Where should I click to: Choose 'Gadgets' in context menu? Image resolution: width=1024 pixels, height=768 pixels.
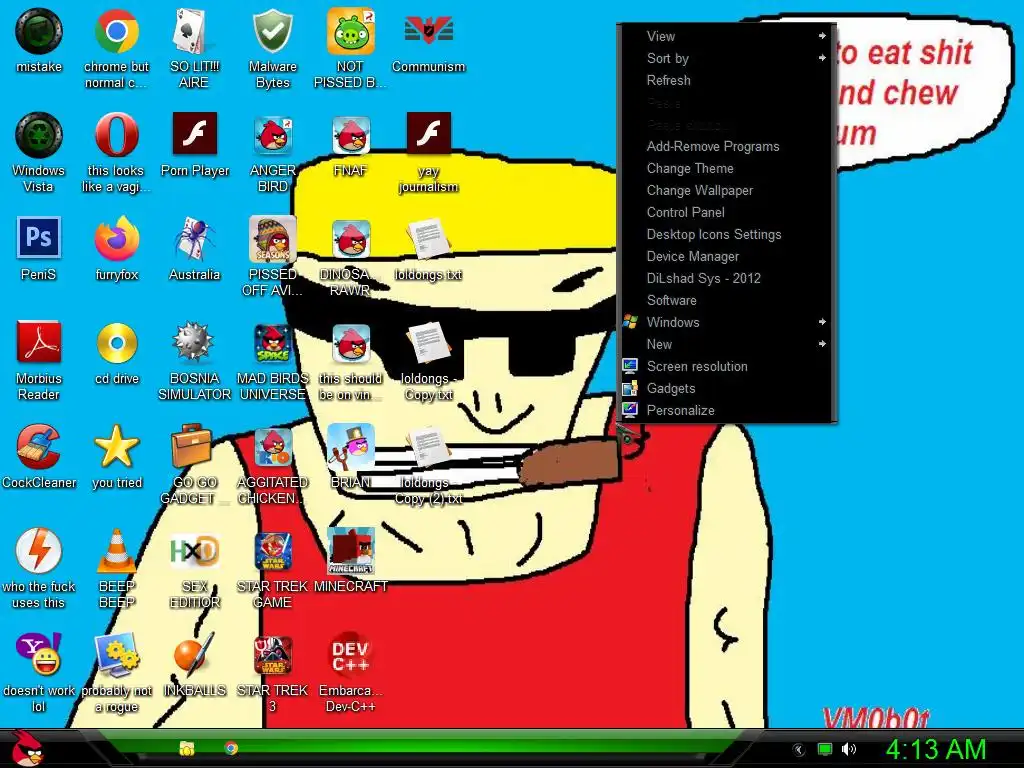(726, 389)
